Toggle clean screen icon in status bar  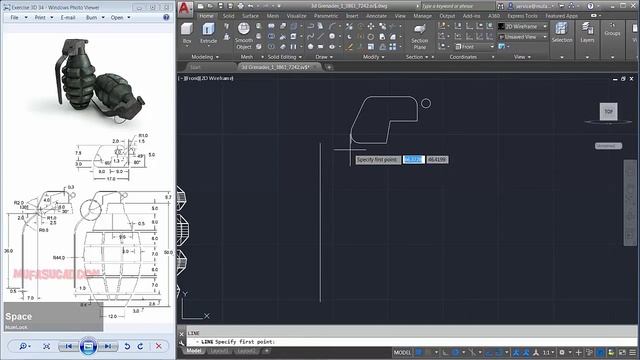pos(622,352)
